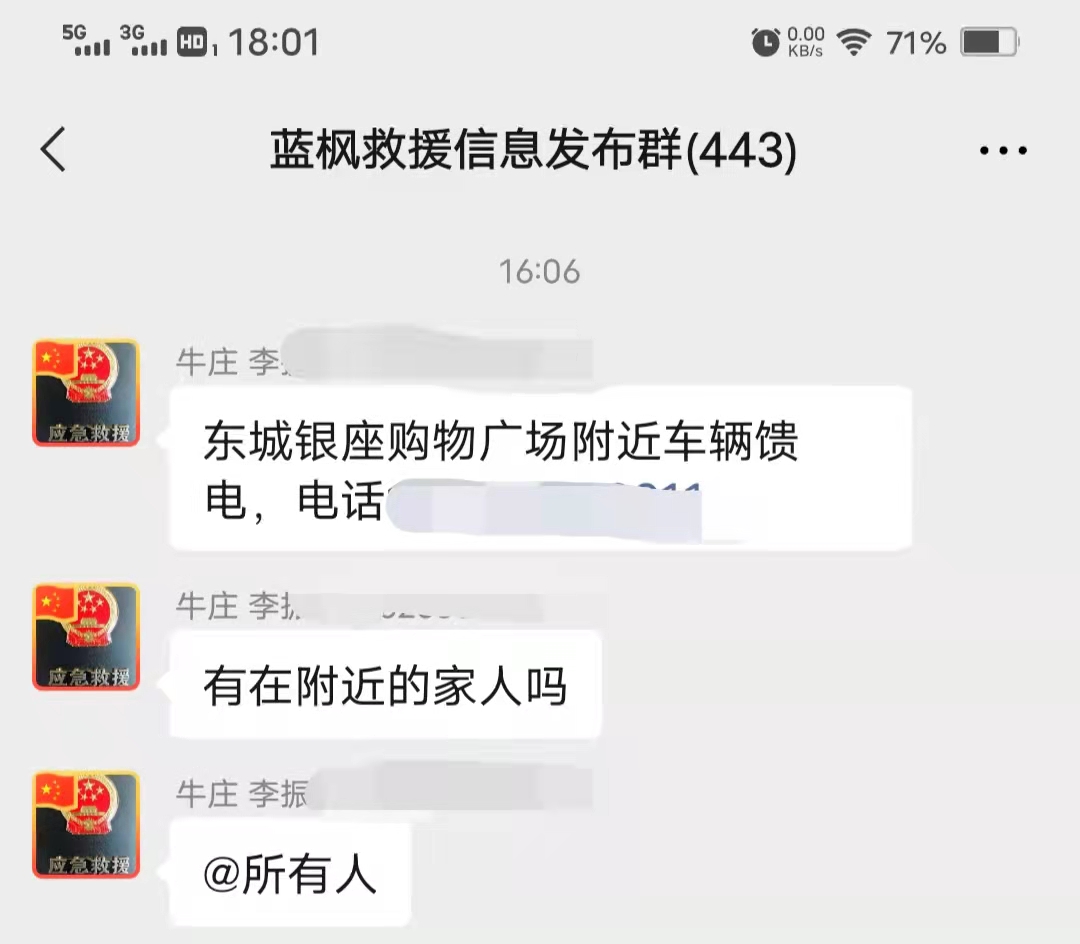Tap avatar beside '有在附近的家人吗' message
Image resolution: width=1080 pixels, height=944 pixels.
click(x=86, y=637)
